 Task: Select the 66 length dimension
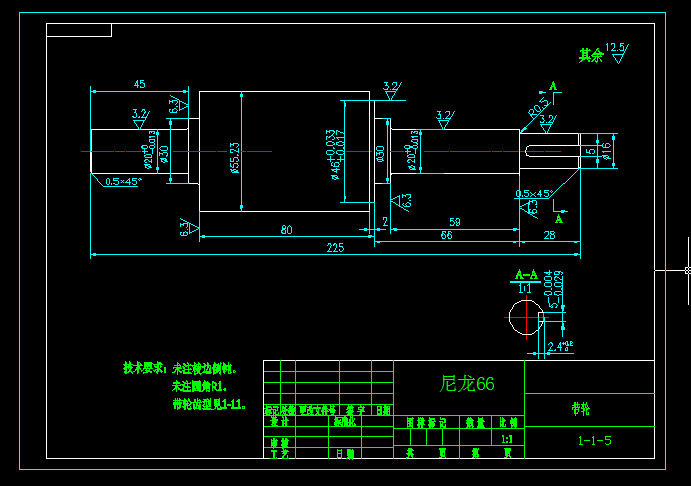pyautogui.click(x=446, y=235)
